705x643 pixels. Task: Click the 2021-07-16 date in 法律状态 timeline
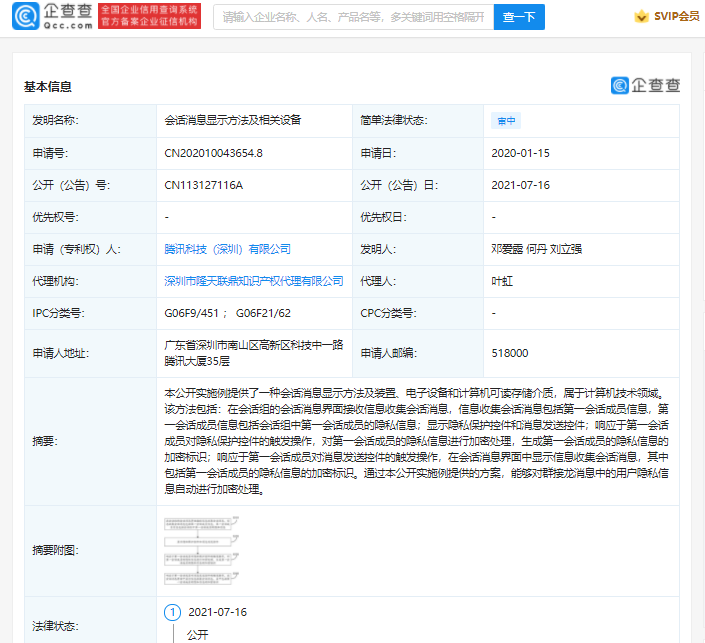tap(217, 612)
